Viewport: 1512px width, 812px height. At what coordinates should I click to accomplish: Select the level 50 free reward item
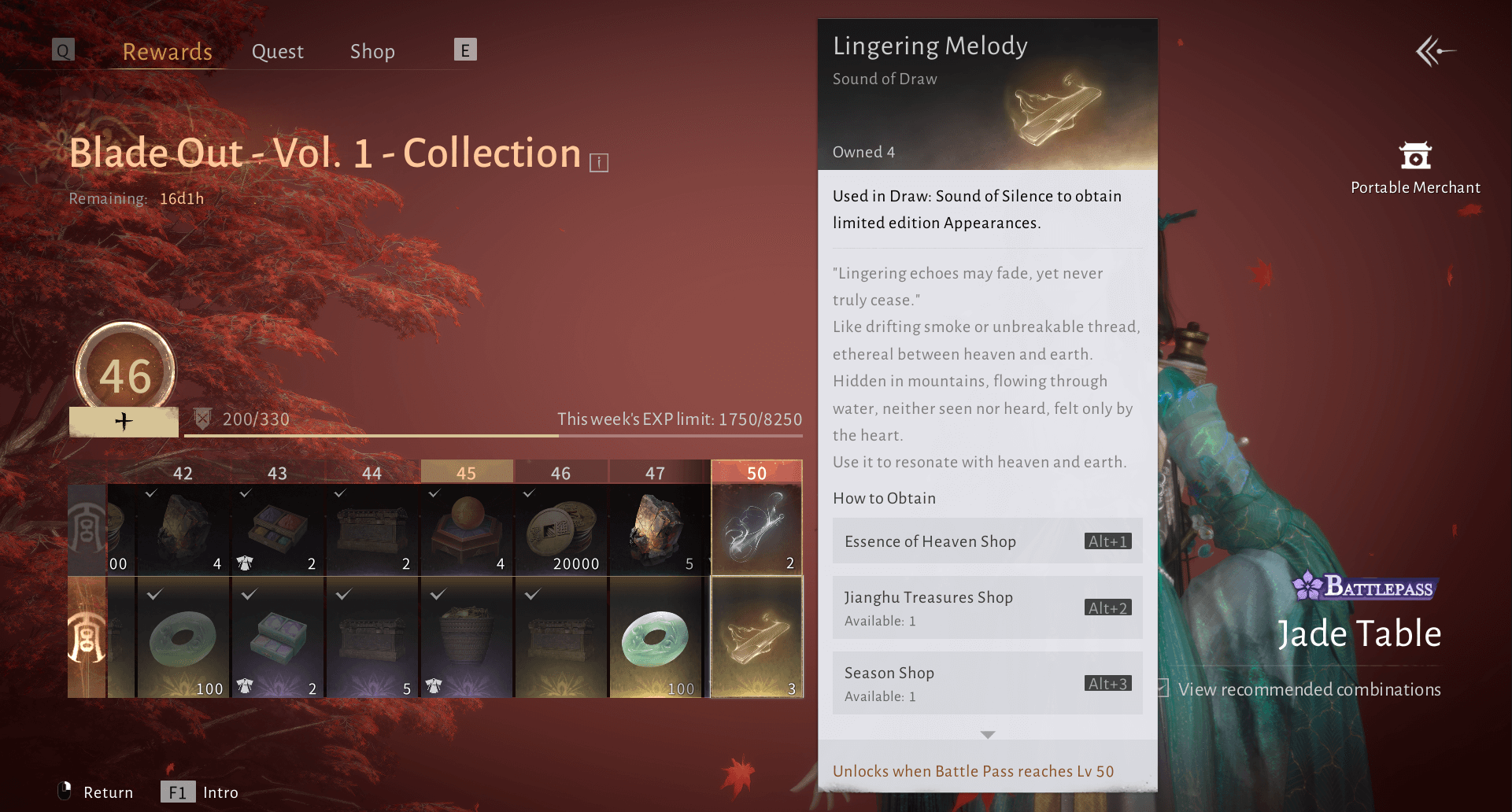tap(756, 530)
